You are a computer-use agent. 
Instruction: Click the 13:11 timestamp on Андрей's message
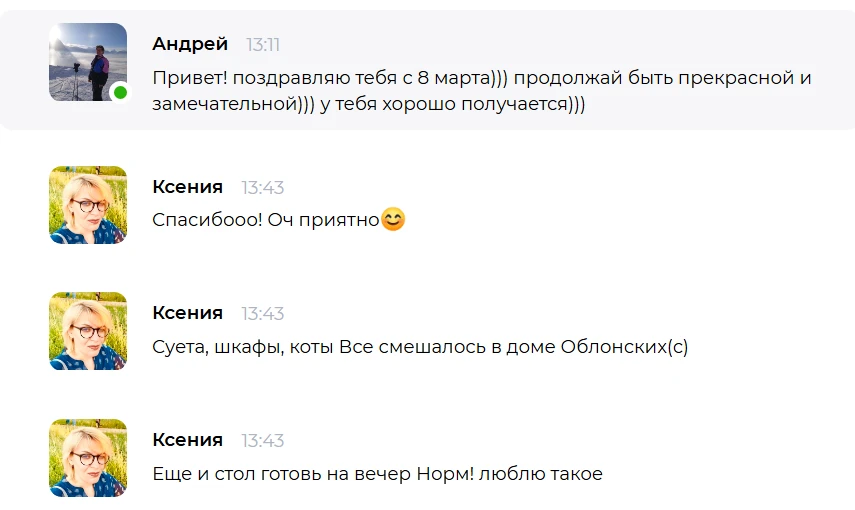coord(263,44)
